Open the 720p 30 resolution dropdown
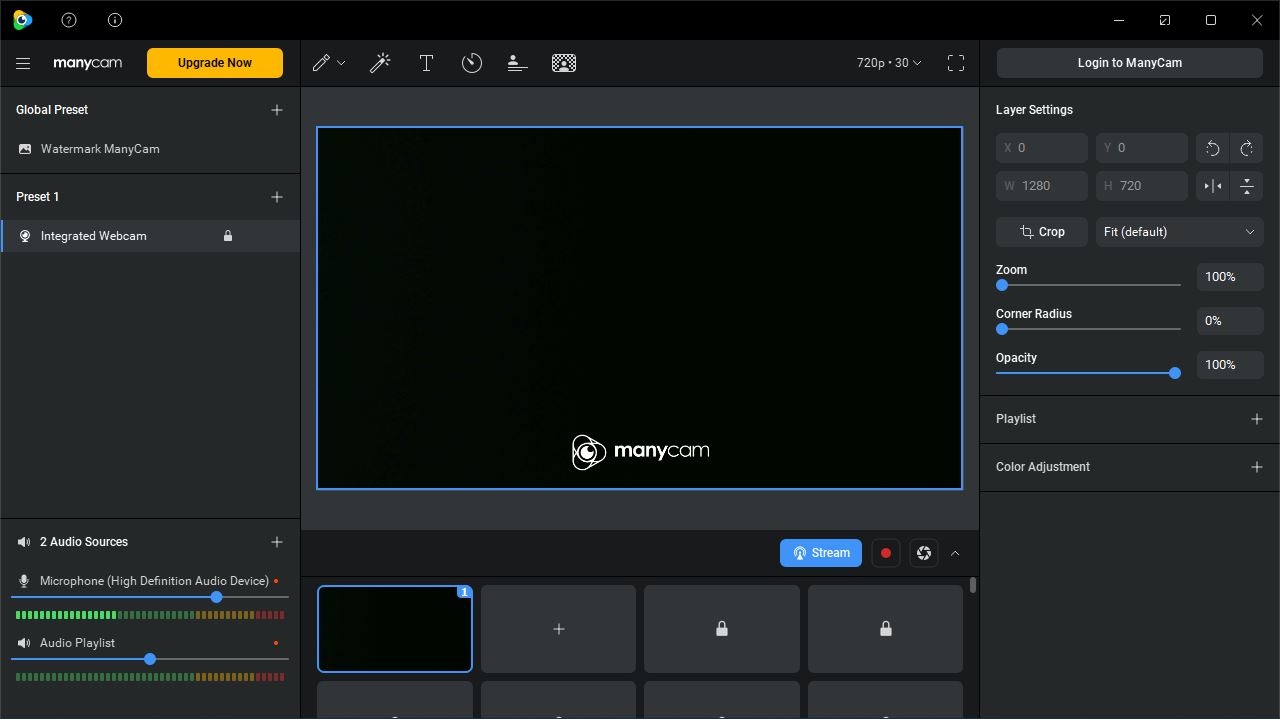This screenshot has height=719, width=1280. (x=889, y=63)
